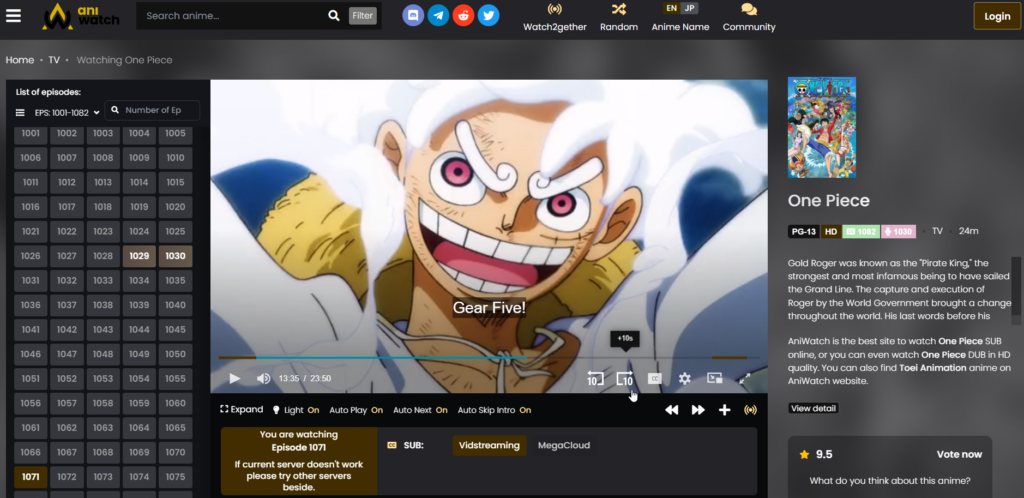This screenshot has height=498, width=1024.
Task: Add anime to list plus icon
Action: pyautogui.click(x=724, y=410)
